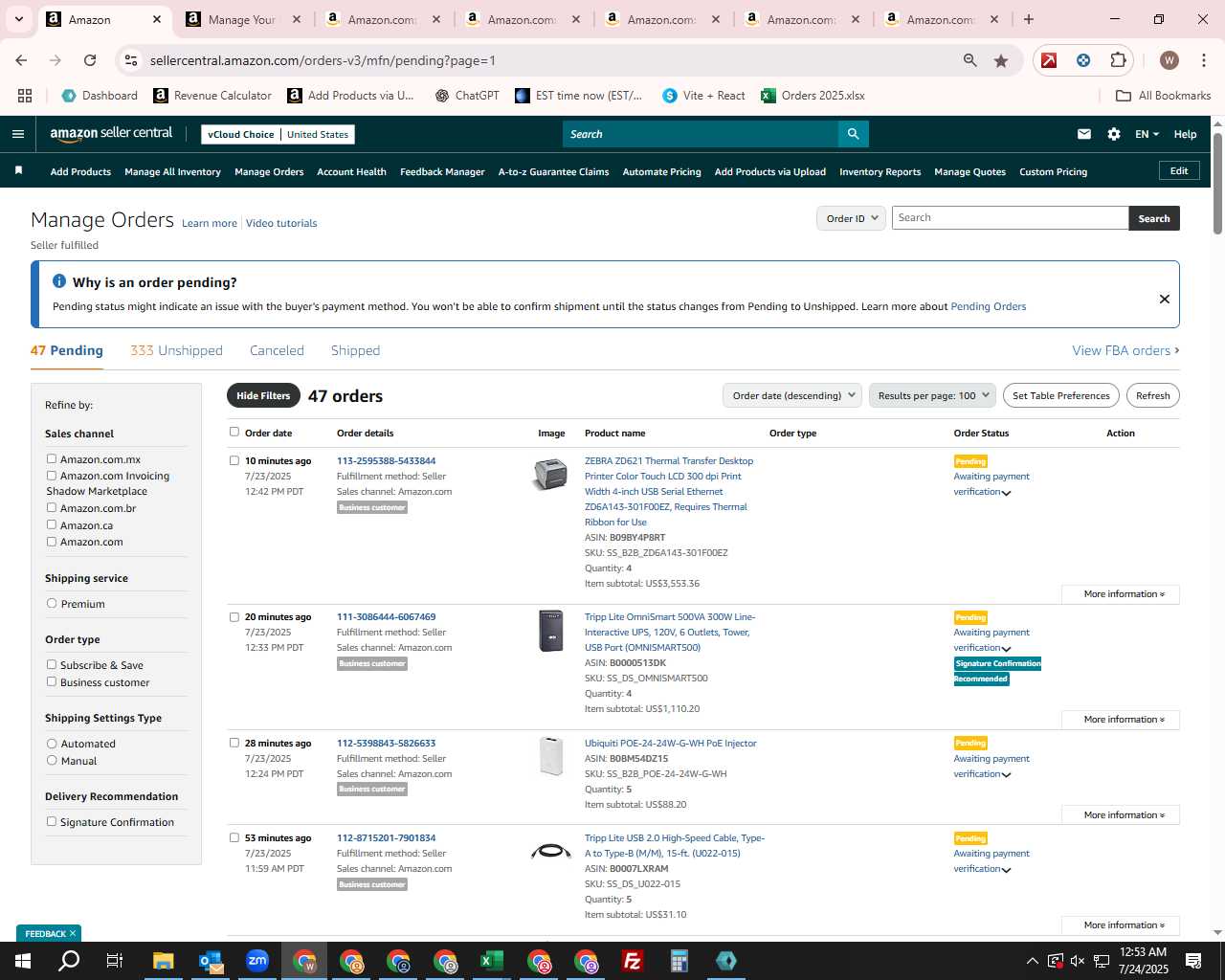Open Feedback Manager menu item
1225x980 pixels.
tap(442, 172)
